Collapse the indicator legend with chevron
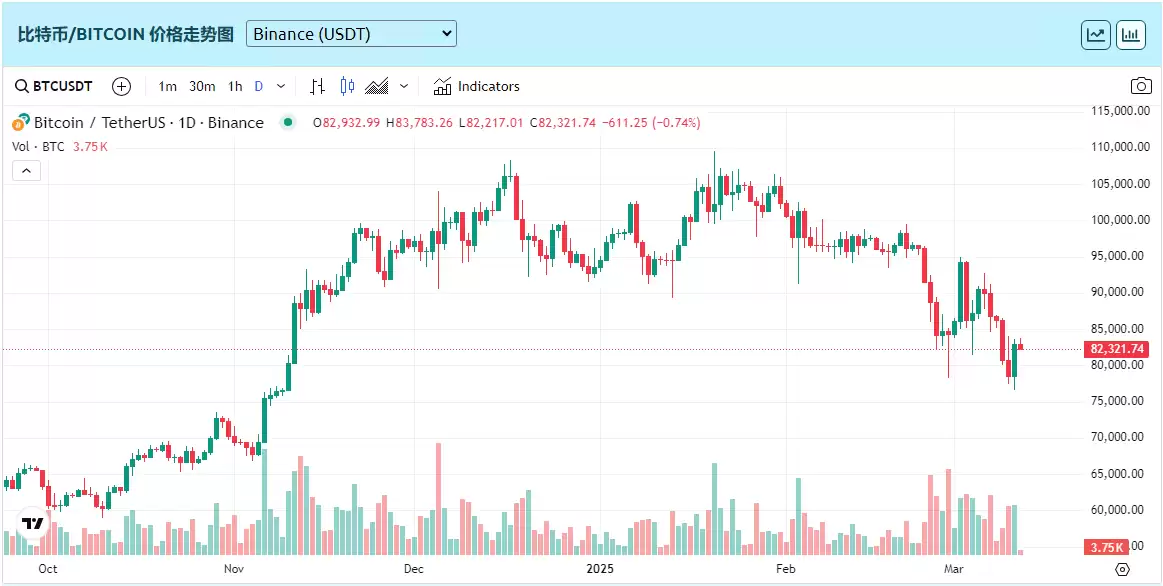The image size is (1163, 586). pyautogui.click(x=26, y=171)
